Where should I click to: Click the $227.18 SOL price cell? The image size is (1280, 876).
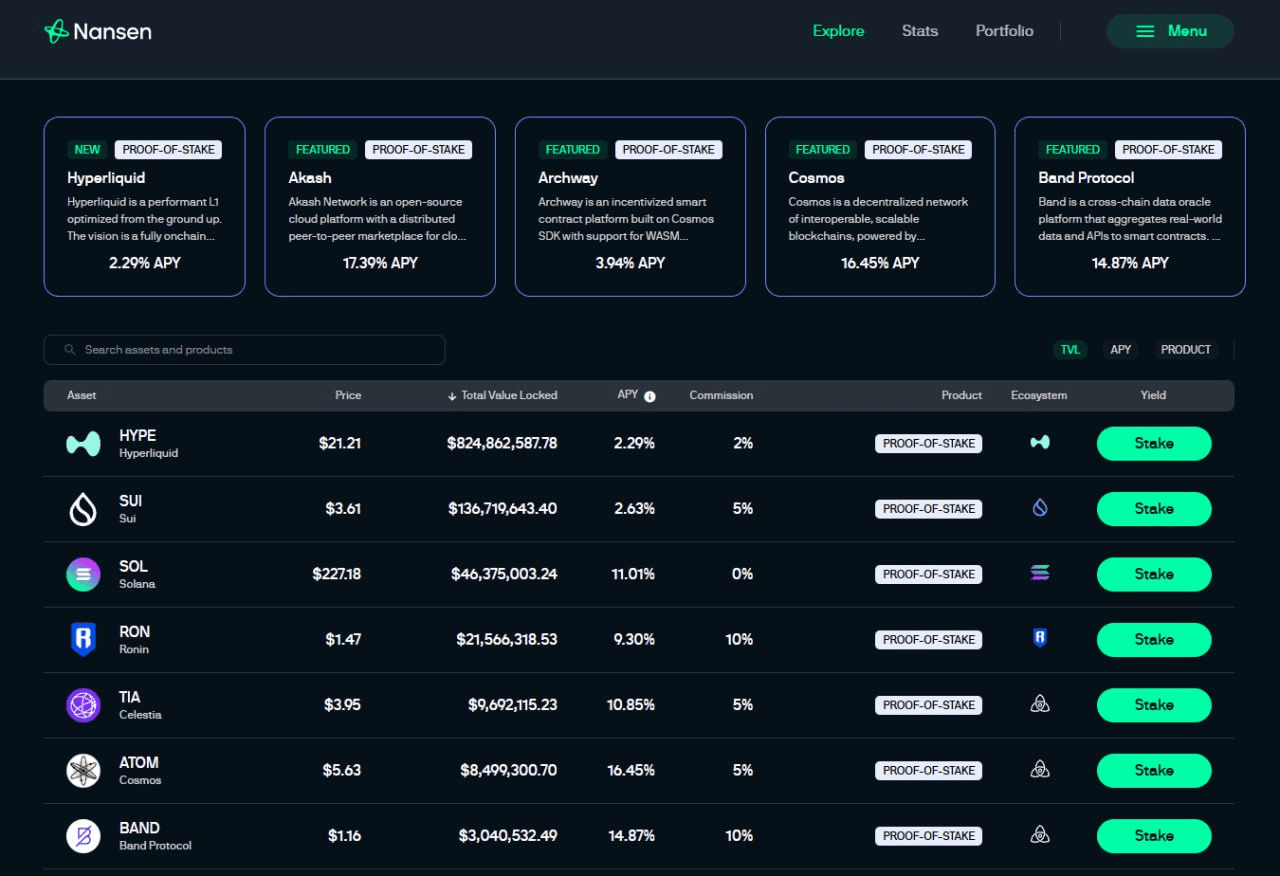pos(337,574)
